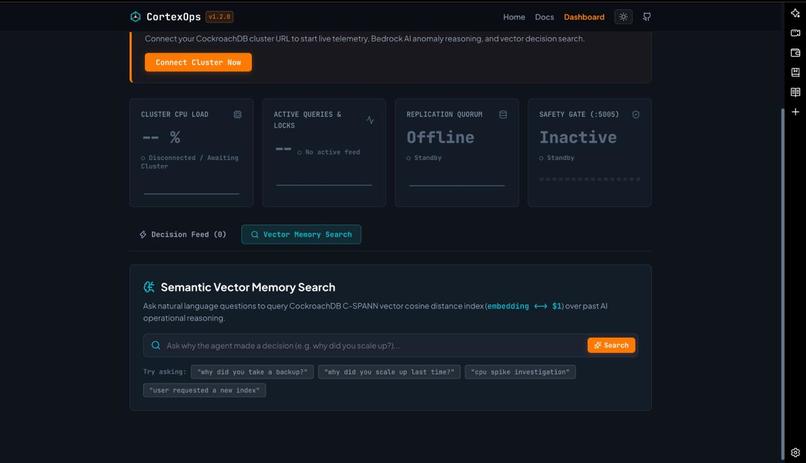The width and height of the screenshot is (806, 463).
Task: Open the reading book icon in browser sidebar
Action: click(795, 92)
